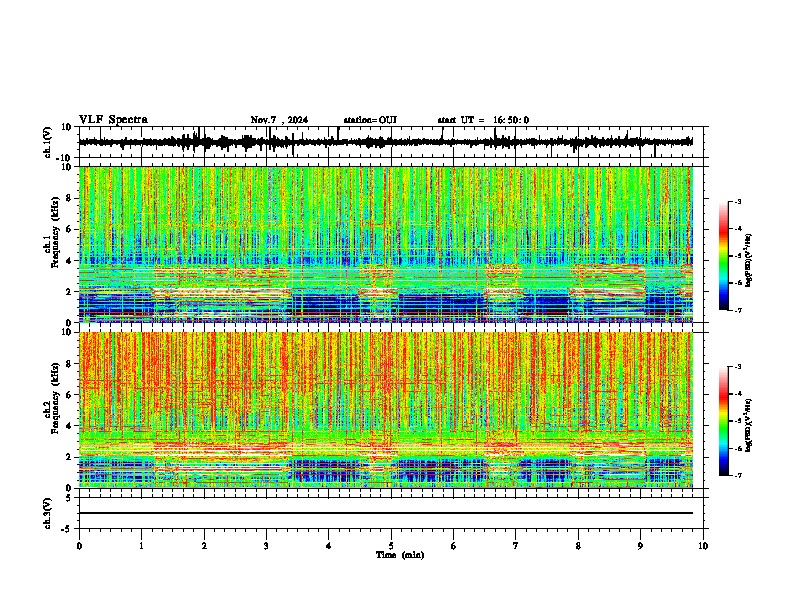The image size is (792, 612).
Task: Click the "ch.1(V)" axis label
Action: click(48, 142)
